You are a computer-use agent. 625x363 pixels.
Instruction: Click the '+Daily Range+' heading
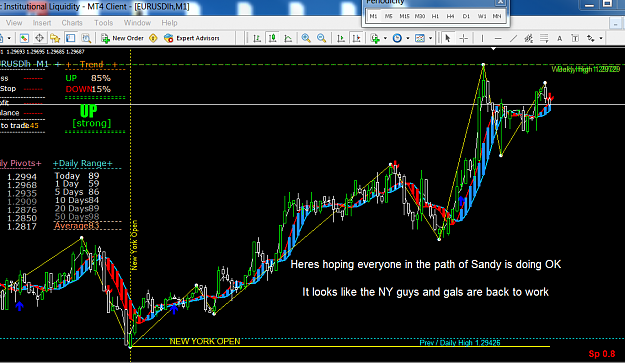pos(83,163)
